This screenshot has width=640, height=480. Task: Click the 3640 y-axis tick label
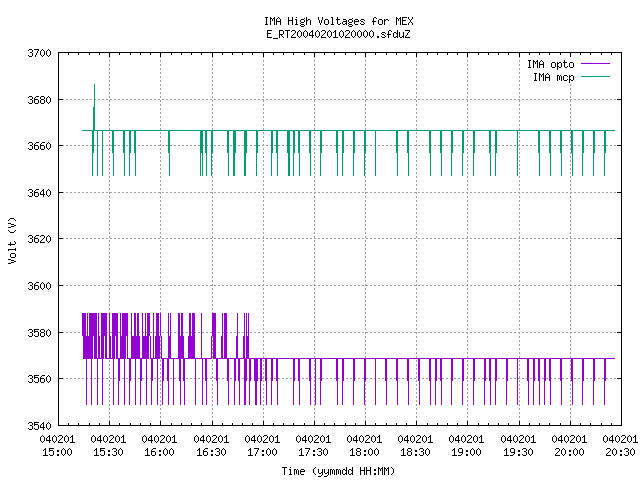point(40,192)
